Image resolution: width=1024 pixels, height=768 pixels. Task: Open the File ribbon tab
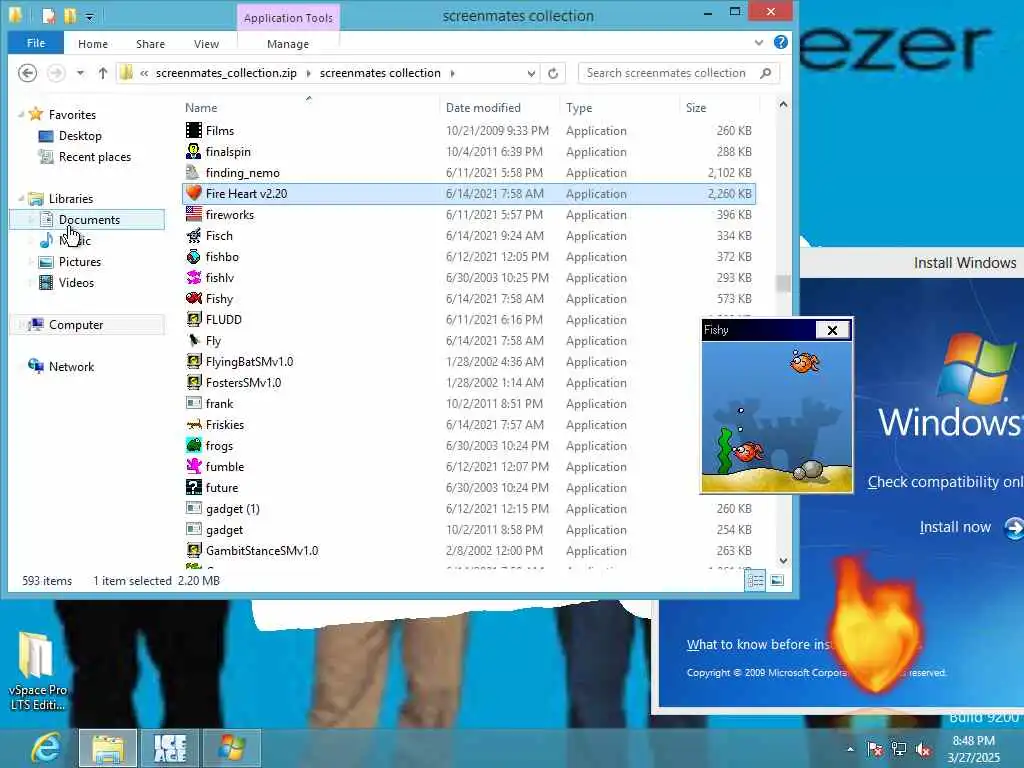(36, 43)
